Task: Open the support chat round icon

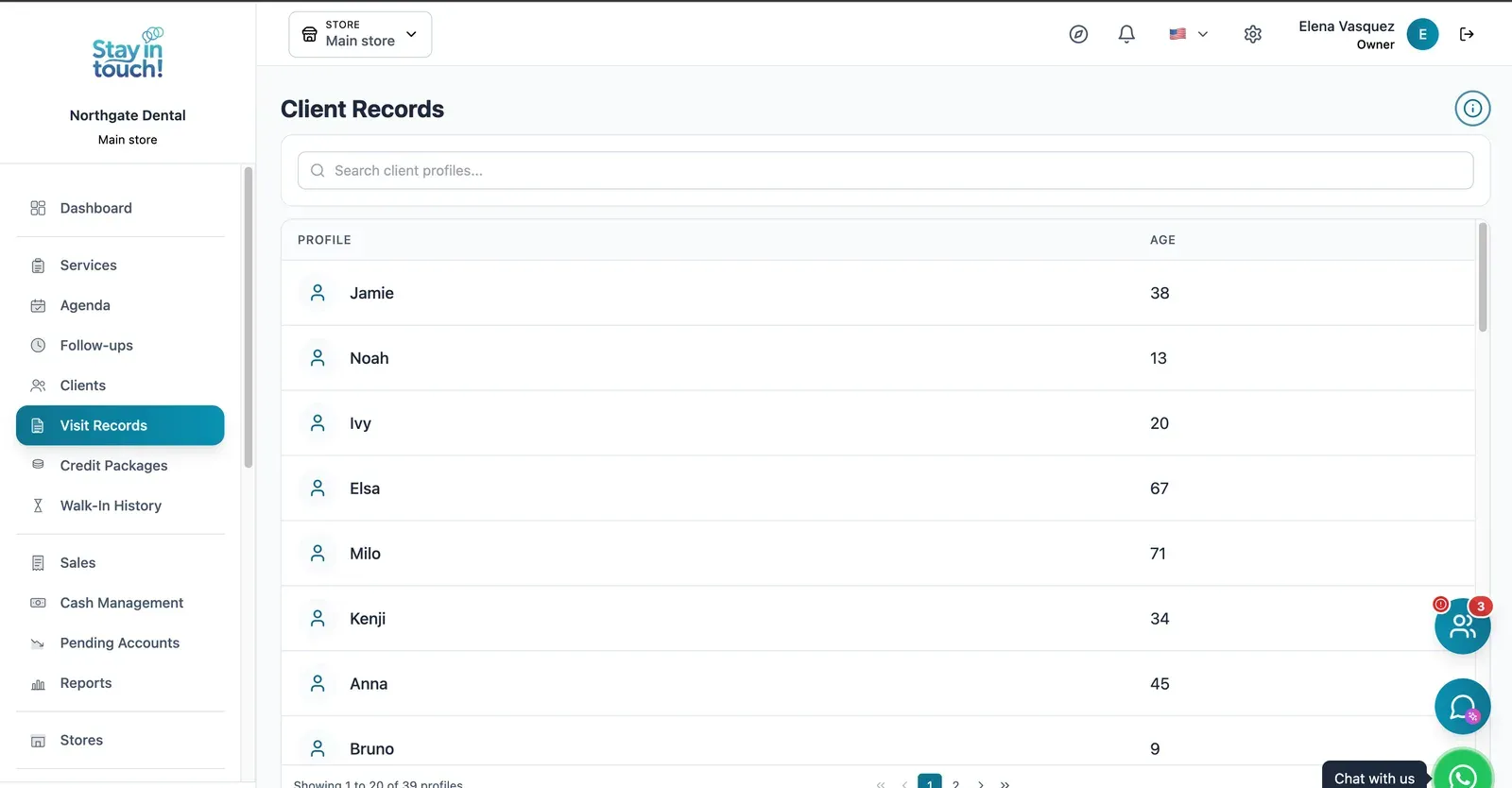Action: pos(1462,707)
